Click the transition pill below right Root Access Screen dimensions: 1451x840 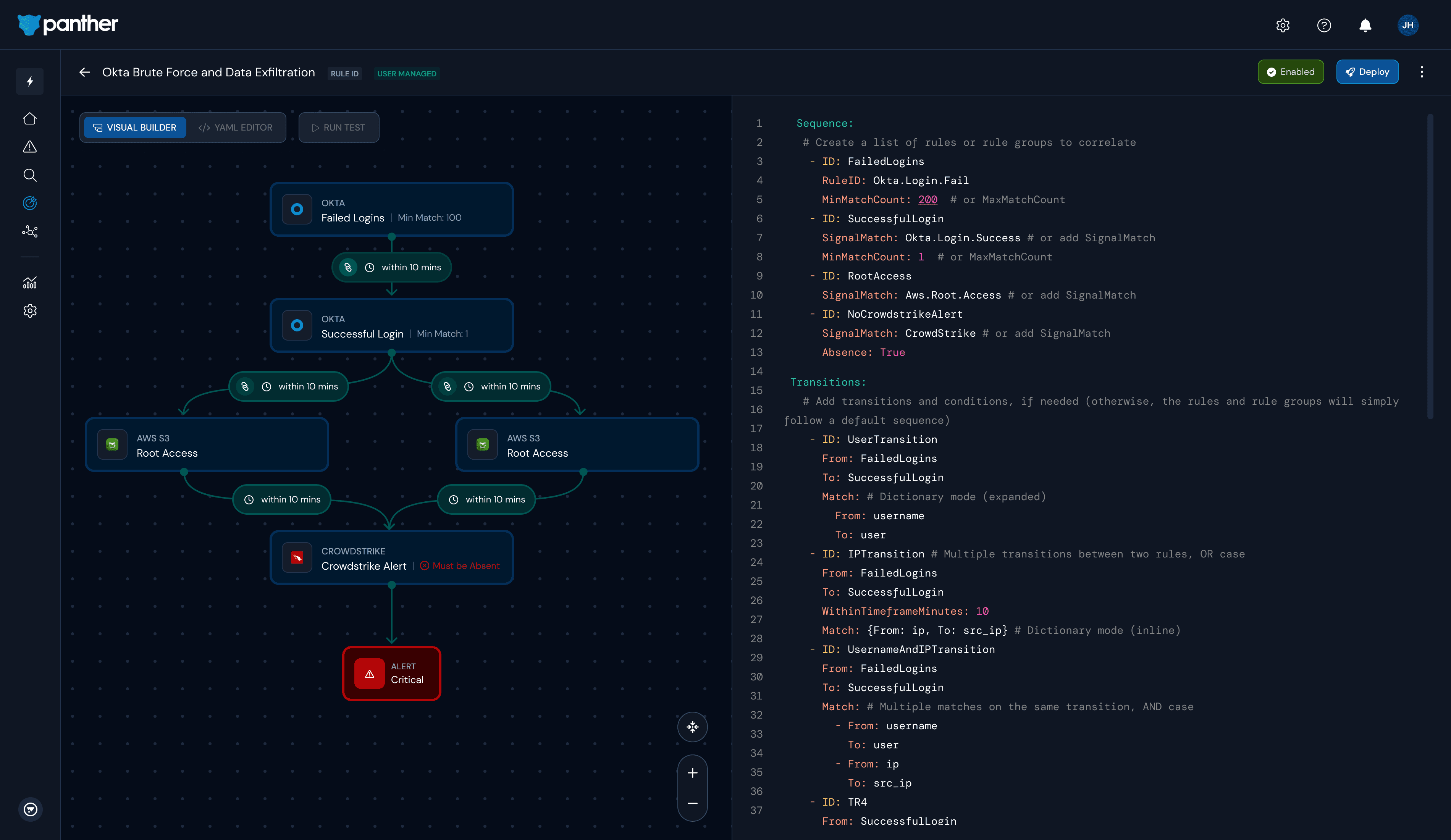tap(486, 500)
